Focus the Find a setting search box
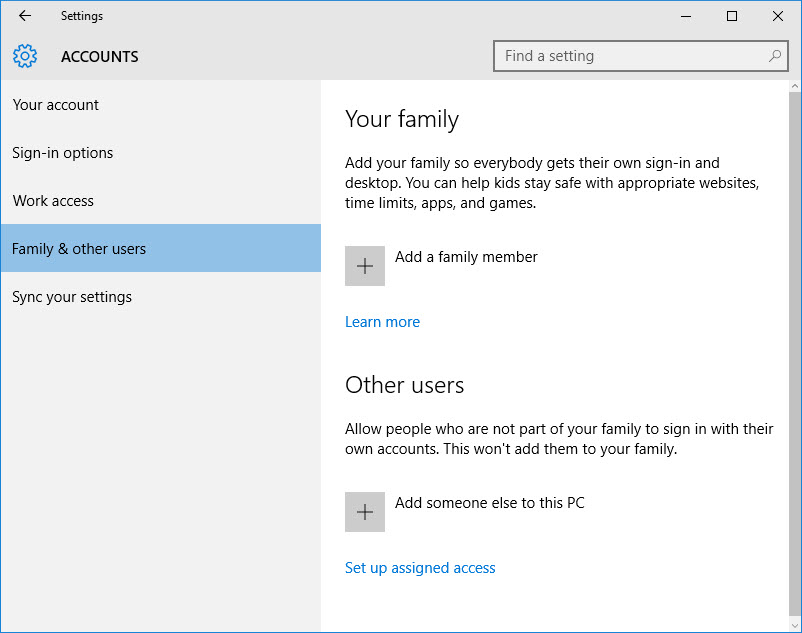802x633 pixels. click(x=640, y=56)
